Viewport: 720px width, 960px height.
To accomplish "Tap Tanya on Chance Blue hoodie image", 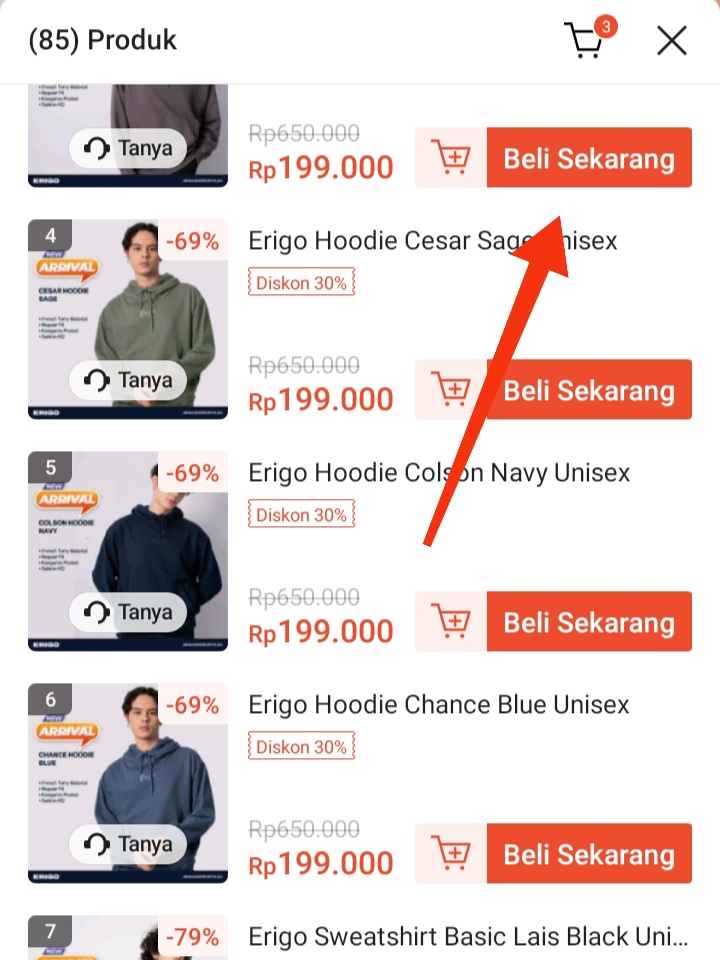I will (x=128, y=844).
